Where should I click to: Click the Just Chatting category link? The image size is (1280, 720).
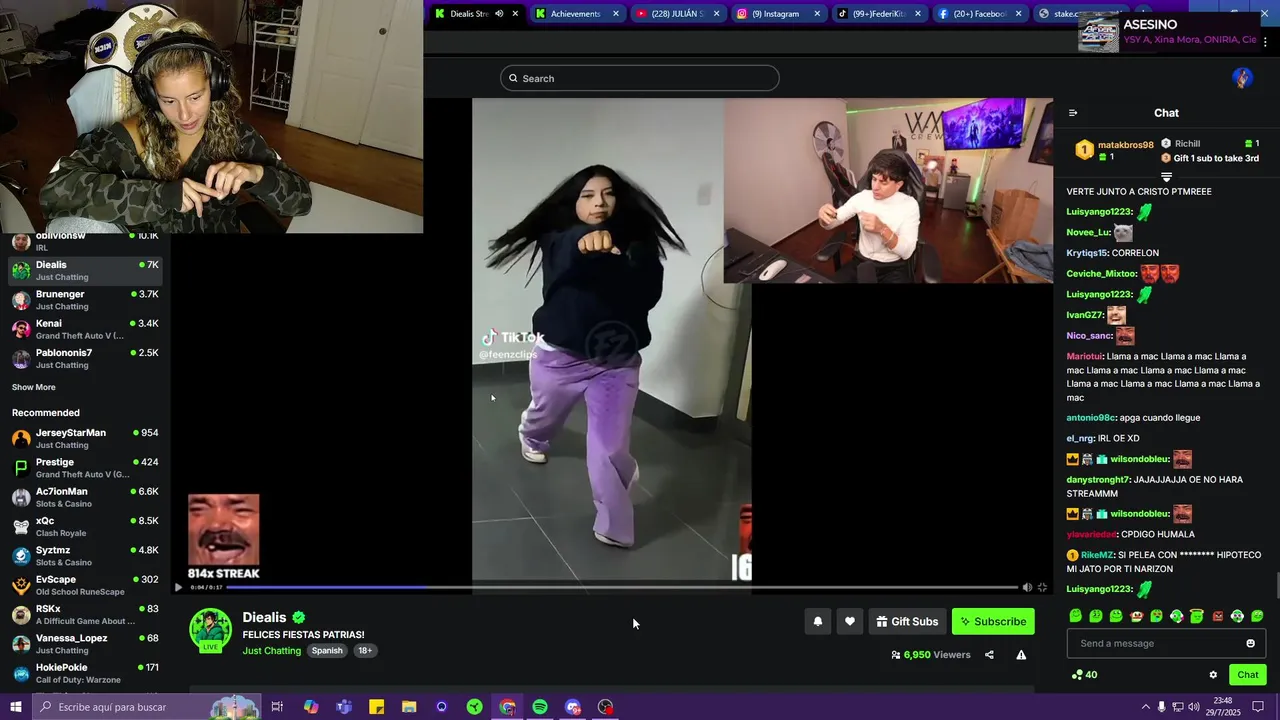pos(271,651)
